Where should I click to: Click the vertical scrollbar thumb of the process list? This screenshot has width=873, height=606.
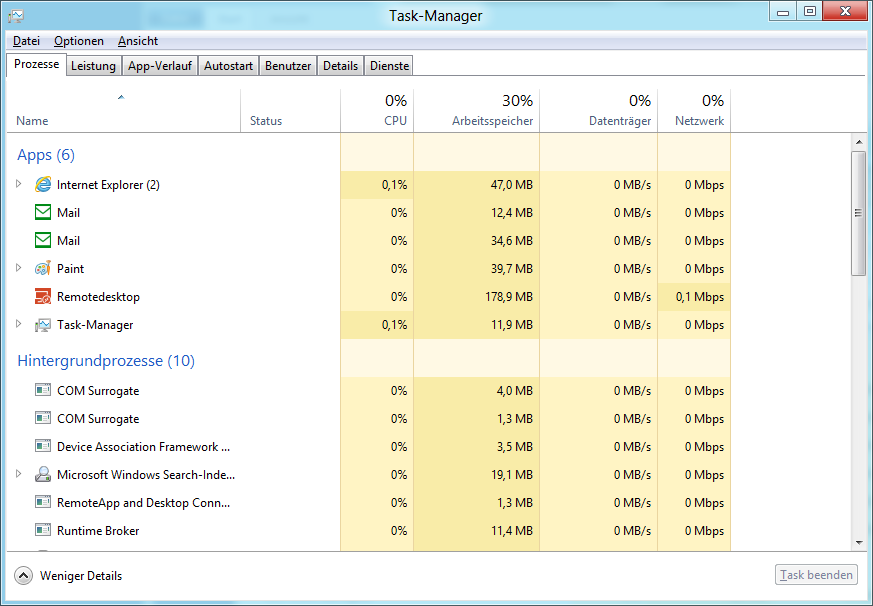pos(859,213)
